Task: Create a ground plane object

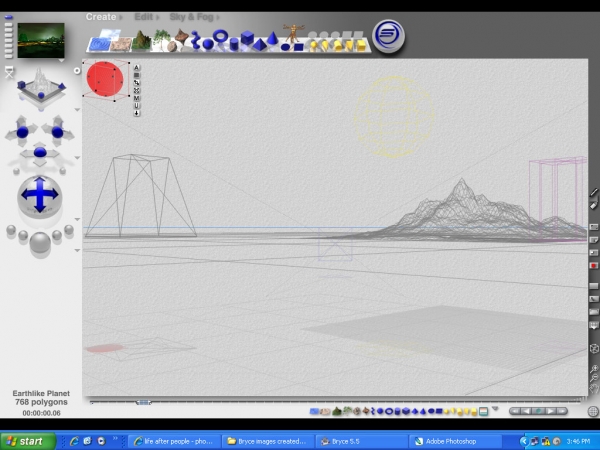Action: tap(121, 44)
